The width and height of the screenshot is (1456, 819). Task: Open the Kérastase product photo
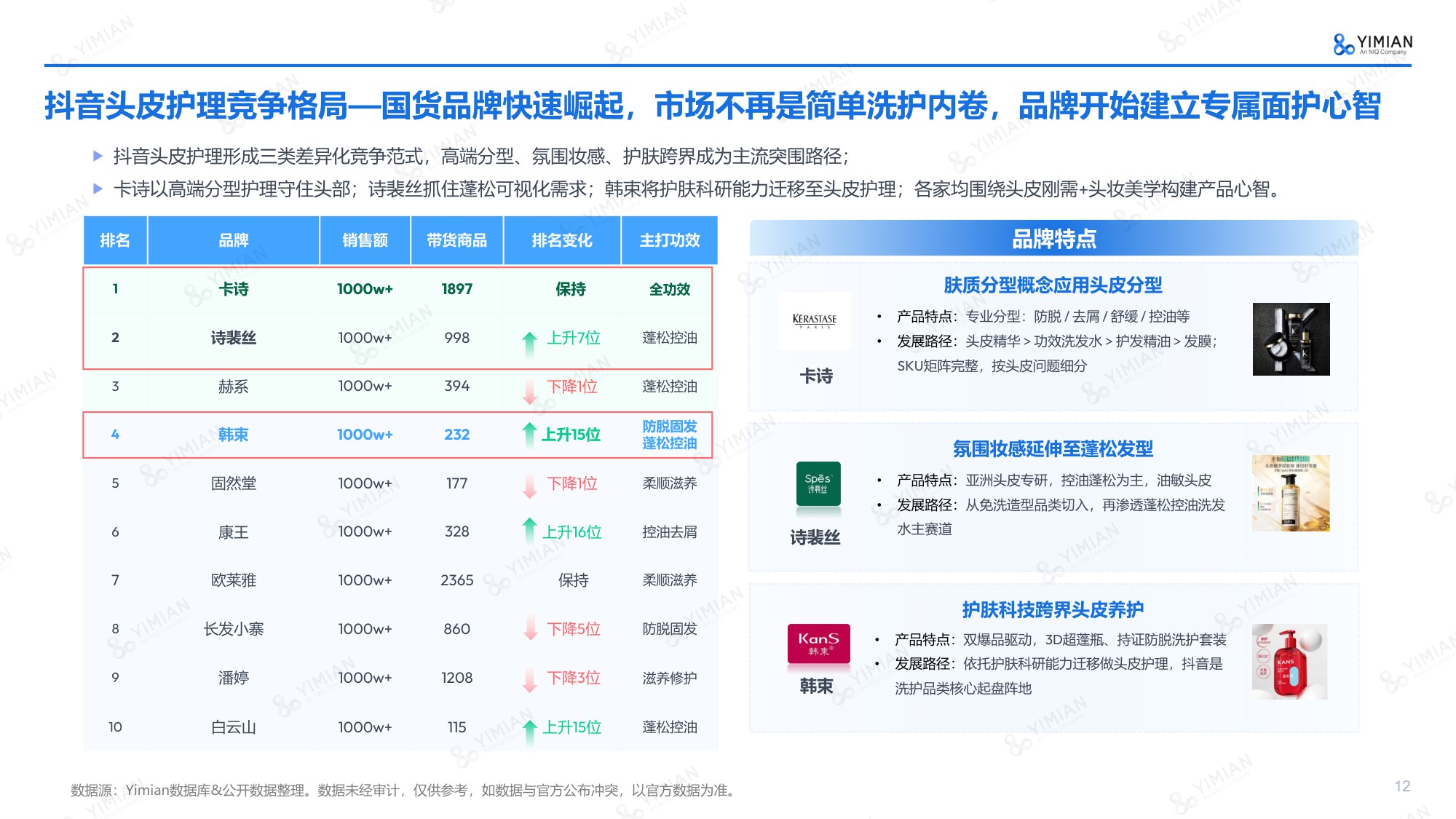(1291, 339)
